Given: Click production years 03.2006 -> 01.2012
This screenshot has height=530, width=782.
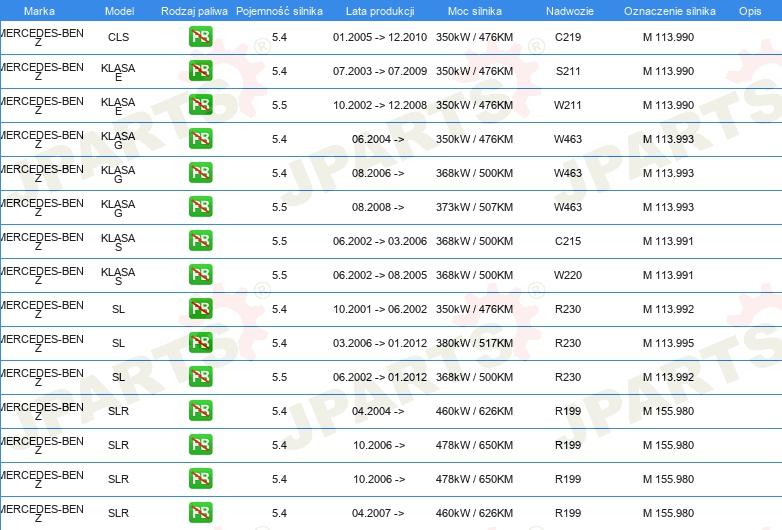Looking at the screenshot, I should click(380, 343).
